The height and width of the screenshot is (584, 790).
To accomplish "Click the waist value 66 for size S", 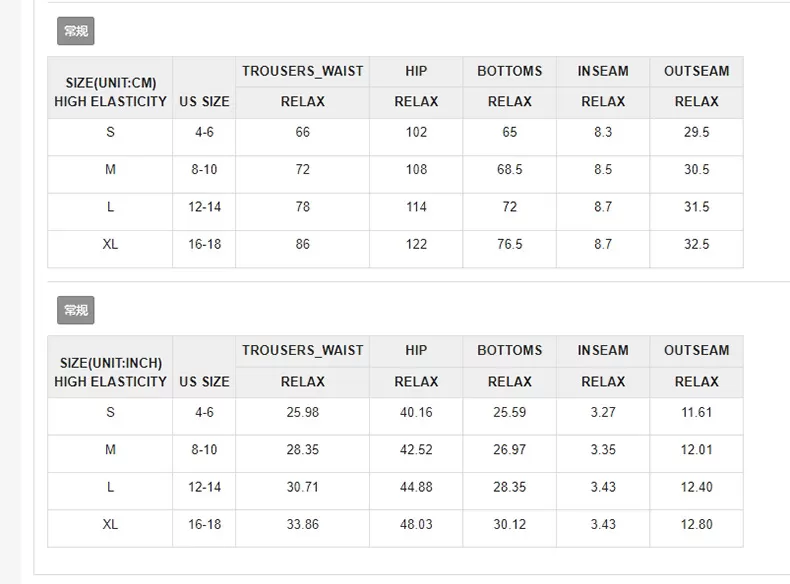I will pyautogui.click(x=302, y=133).
